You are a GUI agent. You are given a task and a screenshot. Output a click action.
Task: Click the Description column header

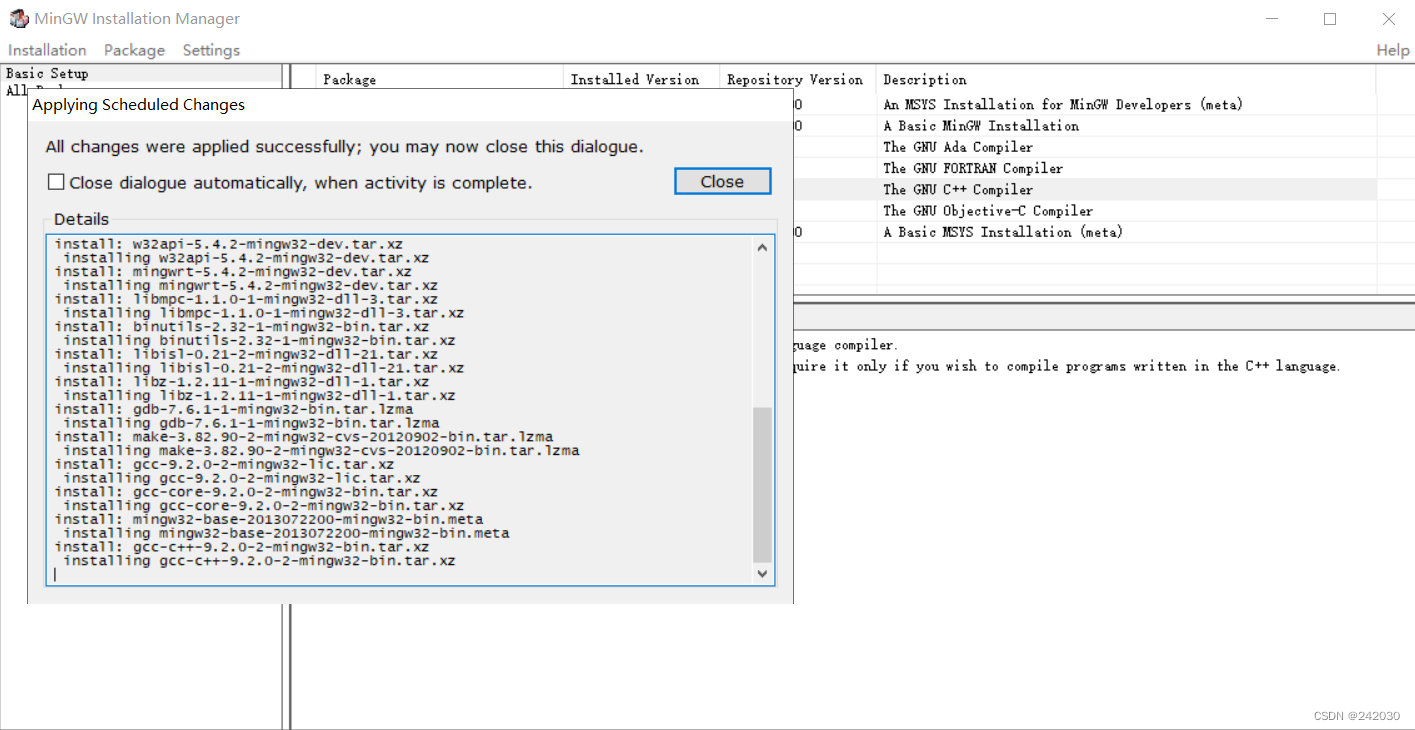(x=1126, y=79)
